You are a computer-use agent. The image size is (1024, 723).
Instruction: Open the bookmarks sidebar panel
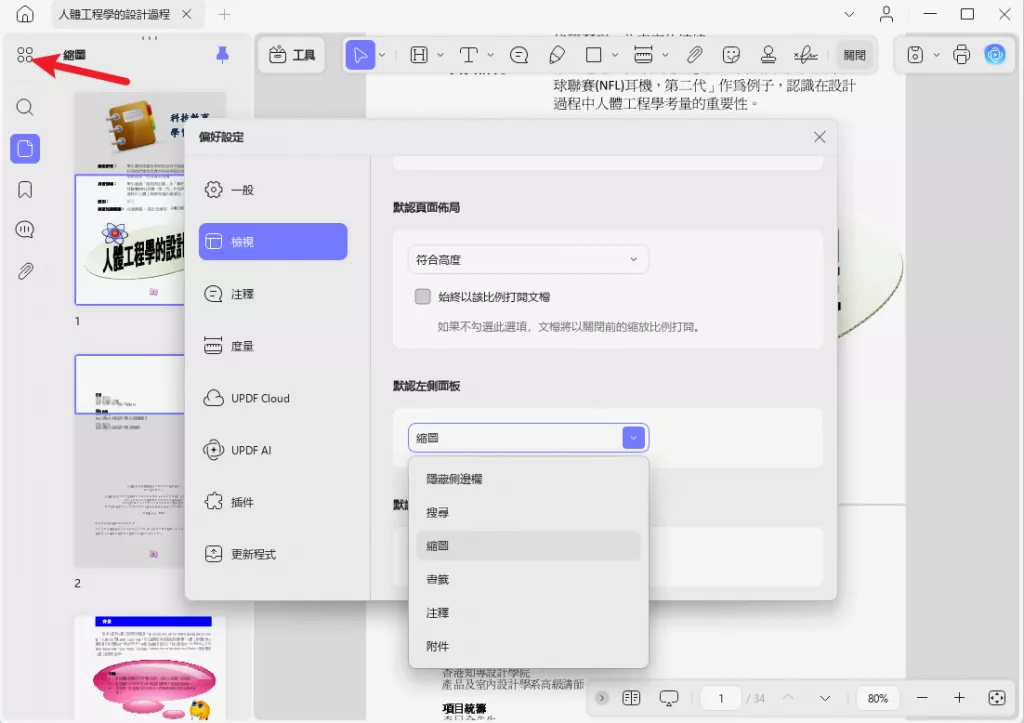(25, 189)
